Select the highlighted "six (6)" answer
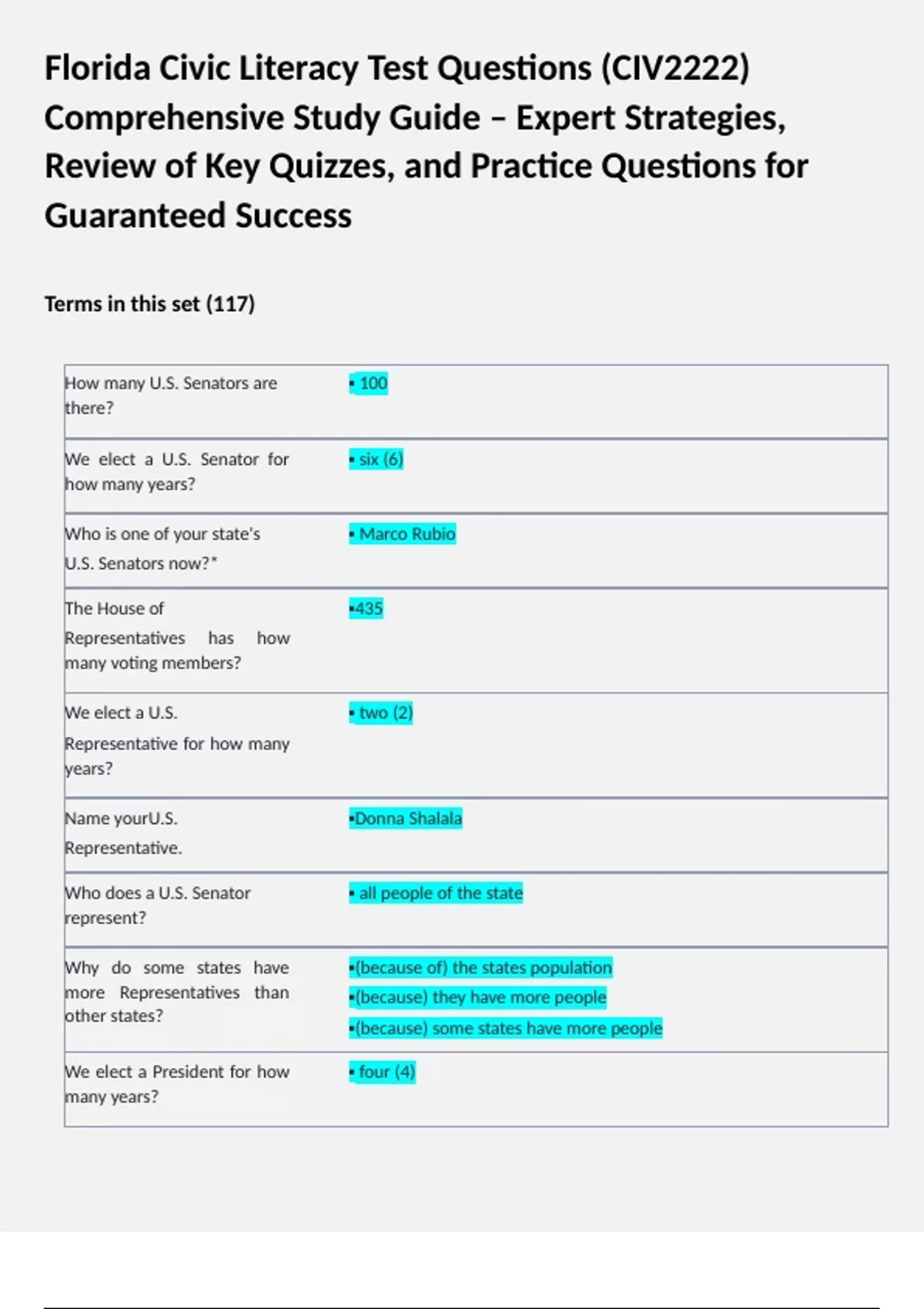Image resolution: width=924 pixels, height=1309 pixels. coord(377,460)
